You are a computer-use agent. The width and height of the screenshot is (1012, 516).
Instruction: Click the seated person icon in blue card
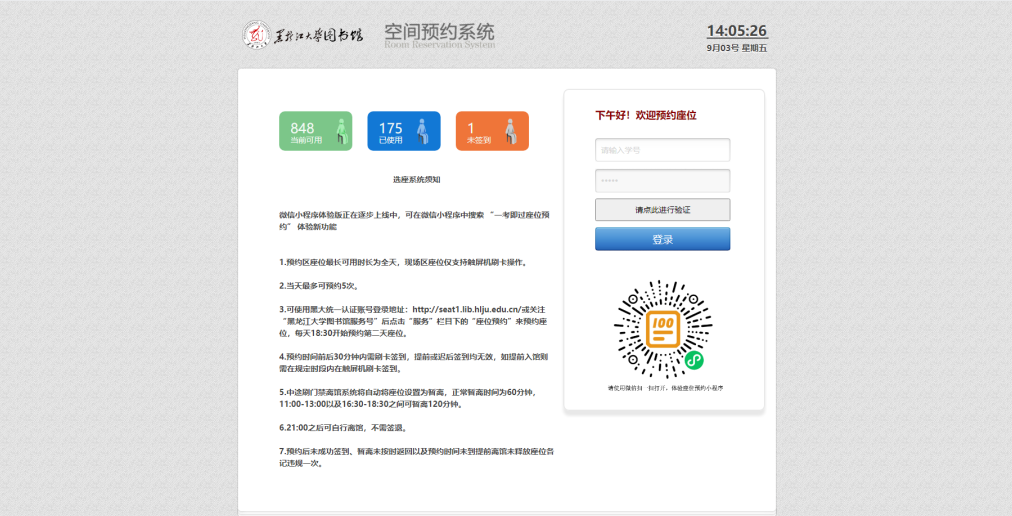tap(422, 131)
